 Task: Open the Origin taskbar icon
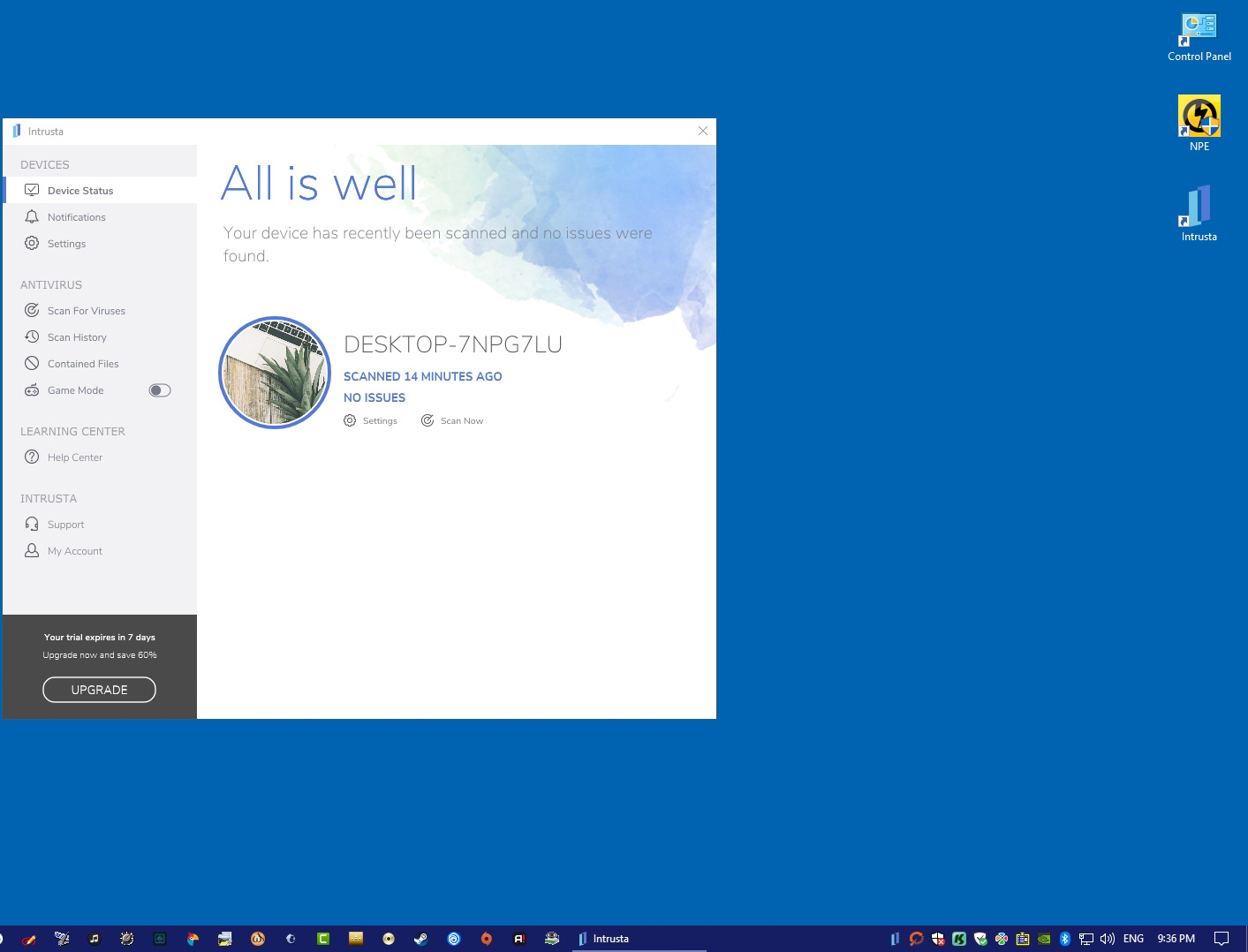click(487, 939)
